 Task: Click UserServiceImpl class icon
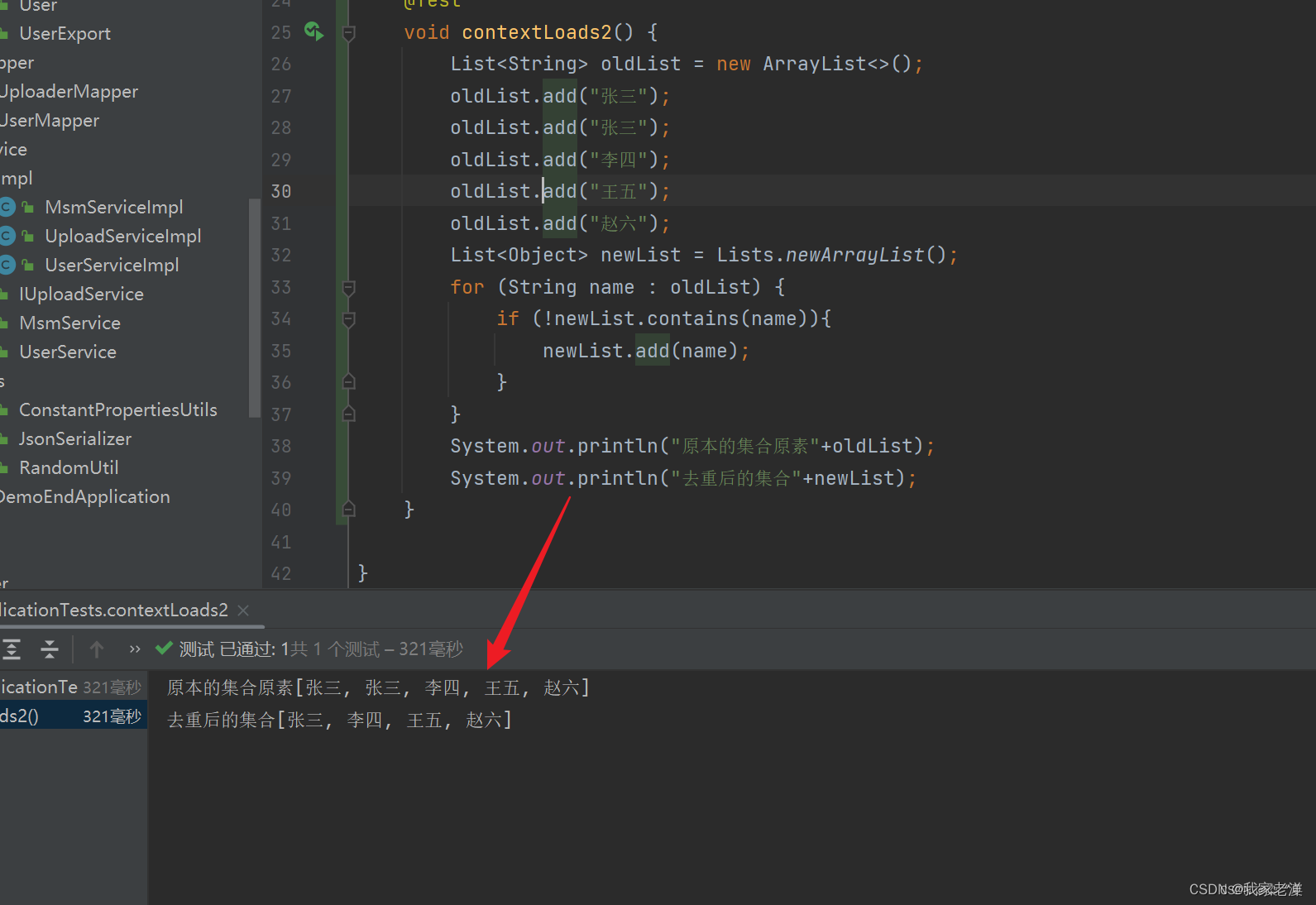coord(7,265)
